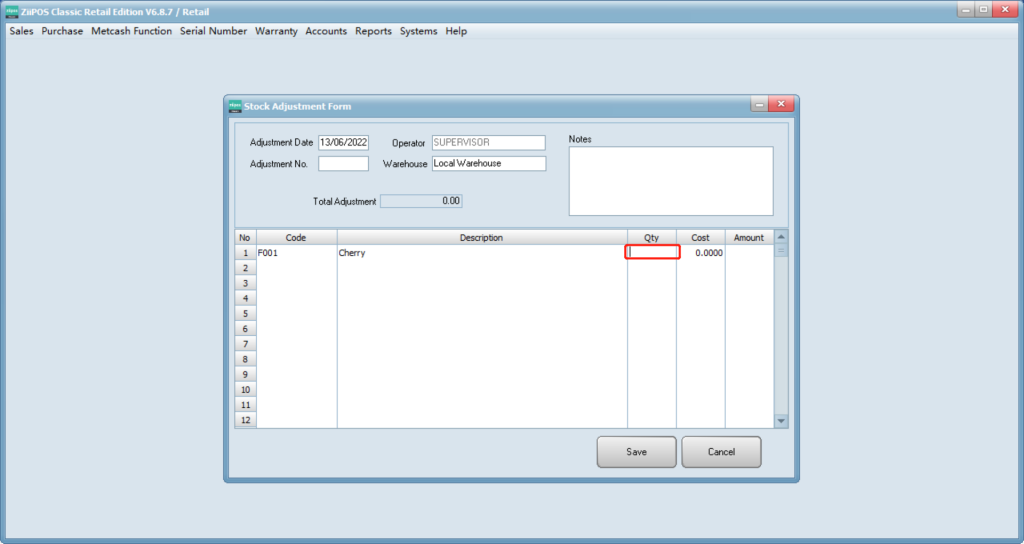Click the Description column header
1024x544 pixels.
(481, 238)
